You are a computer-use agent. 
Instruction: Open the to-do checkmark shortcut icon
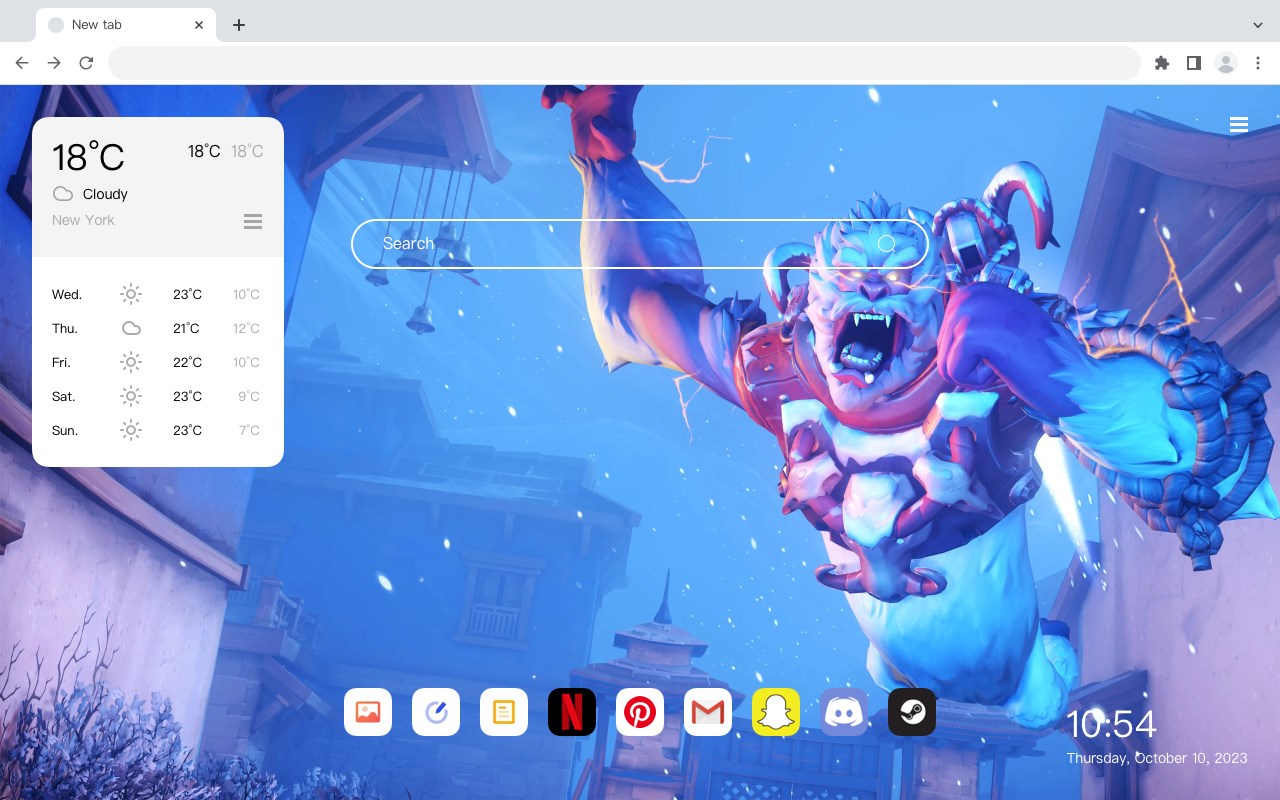click(x=436, y=712)
